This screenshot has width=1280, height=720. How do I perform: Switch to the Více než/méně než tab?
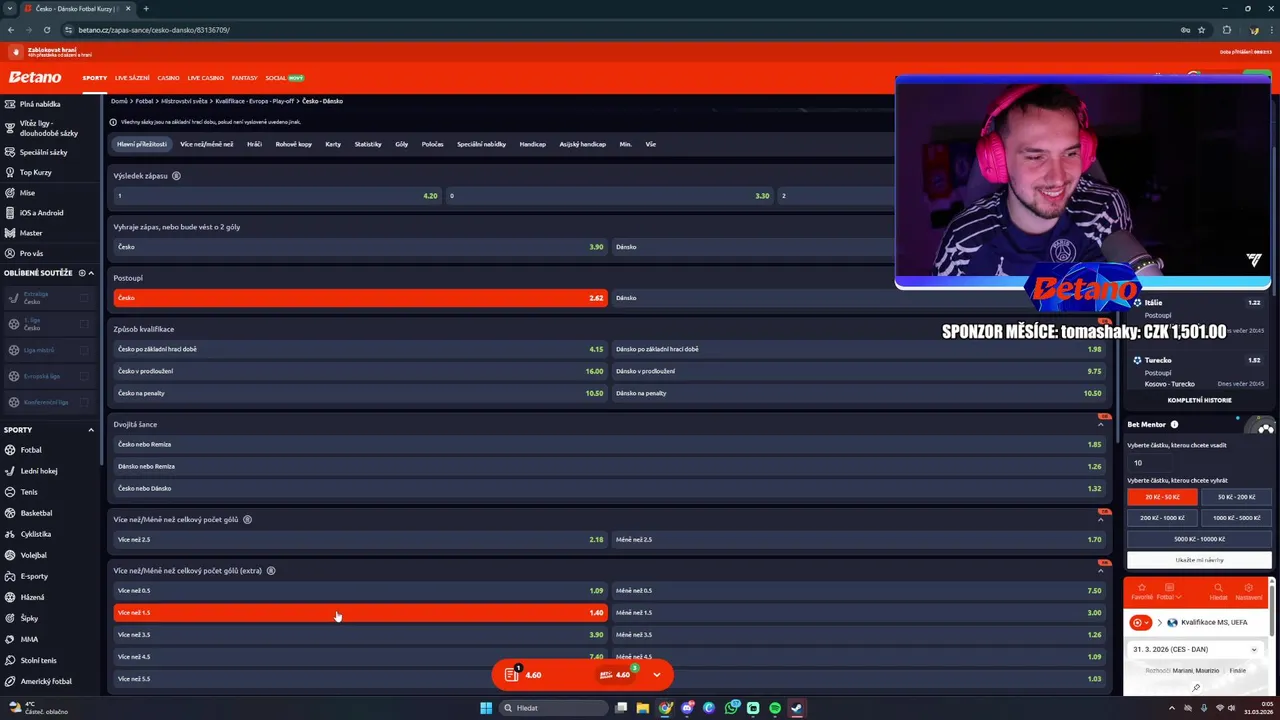pos(206,144)
